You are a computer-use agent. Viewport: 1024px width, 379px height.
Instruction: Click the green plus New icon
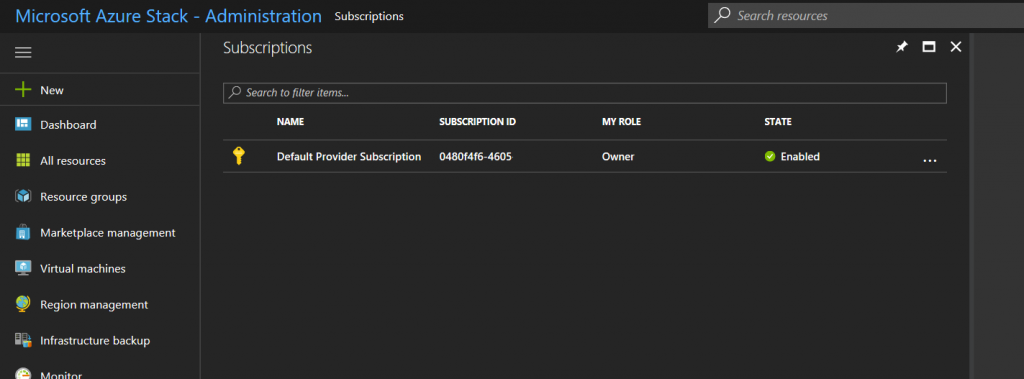[24, 90]
